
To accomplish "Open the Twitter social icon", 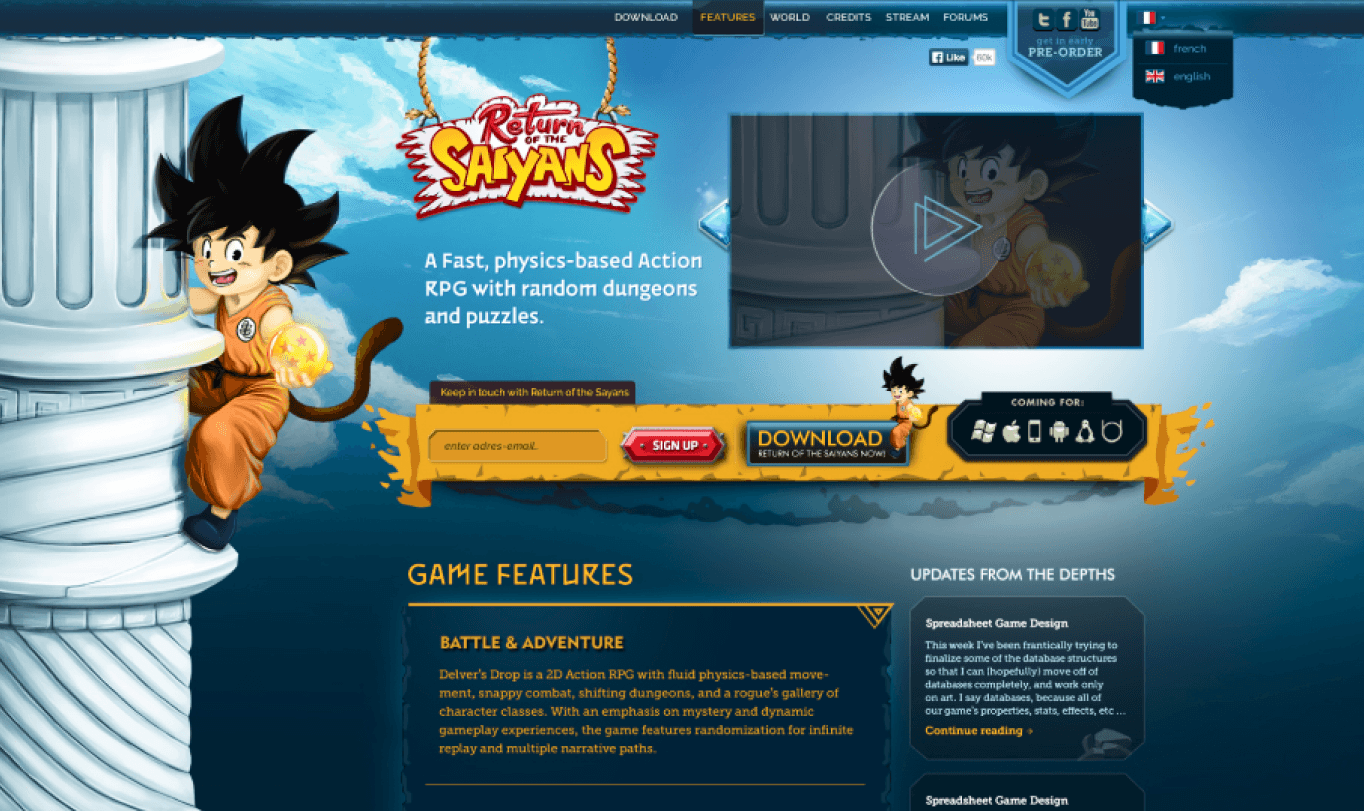I will (x=1043, y=20).
